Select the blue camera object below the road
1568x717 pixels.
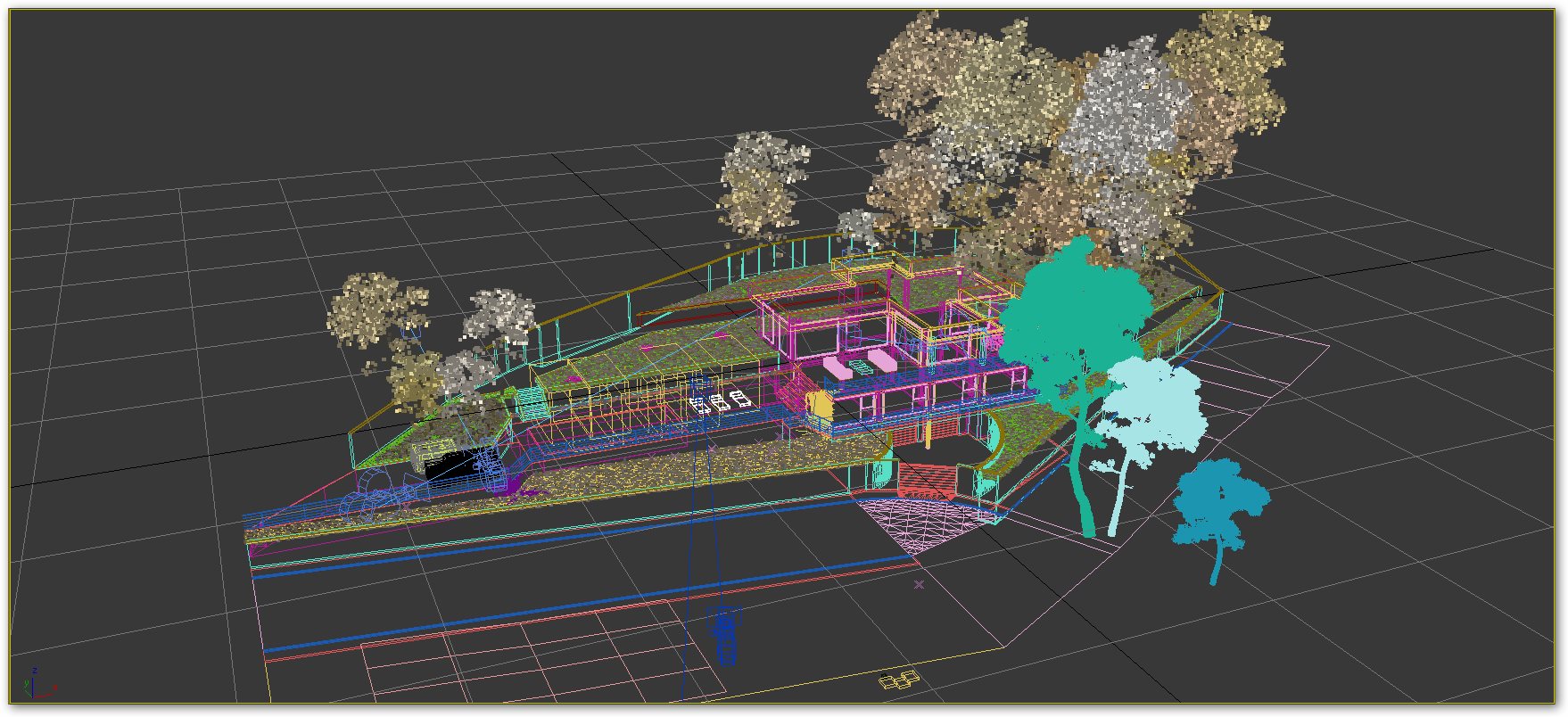pyautogui.click(x=725, y=634)
